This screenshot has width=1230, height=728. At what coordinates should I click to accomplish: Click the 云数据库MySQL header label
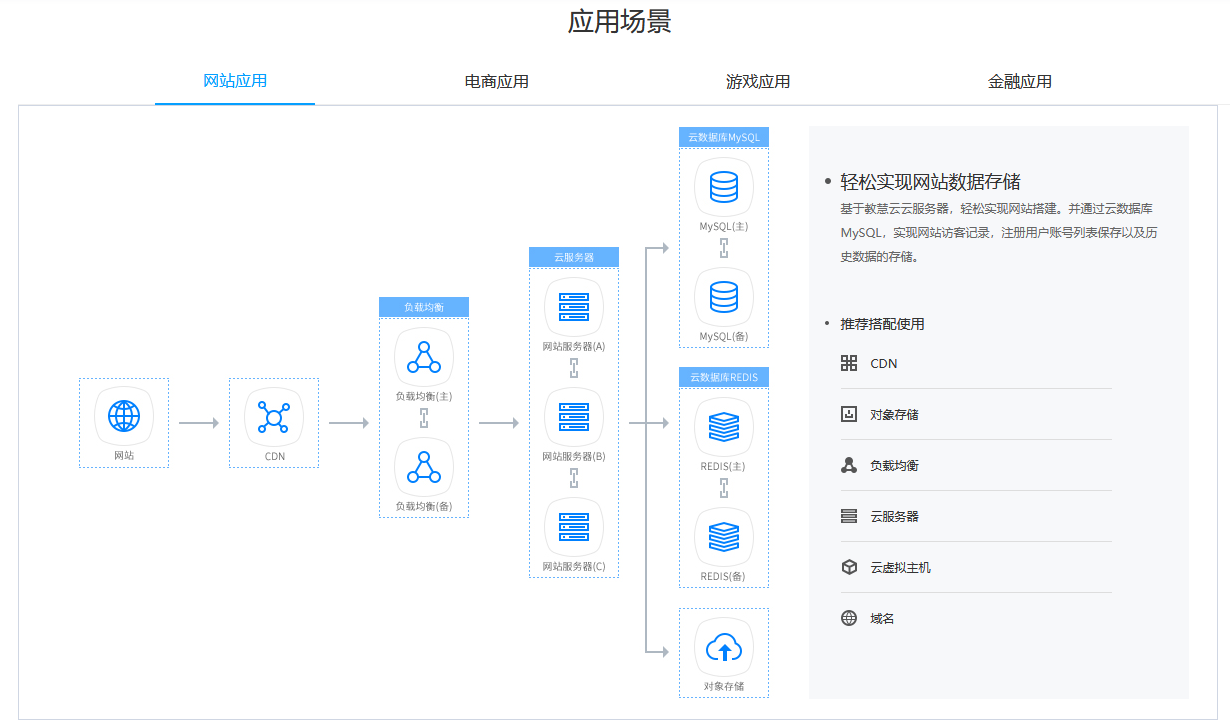coord(723,137)
